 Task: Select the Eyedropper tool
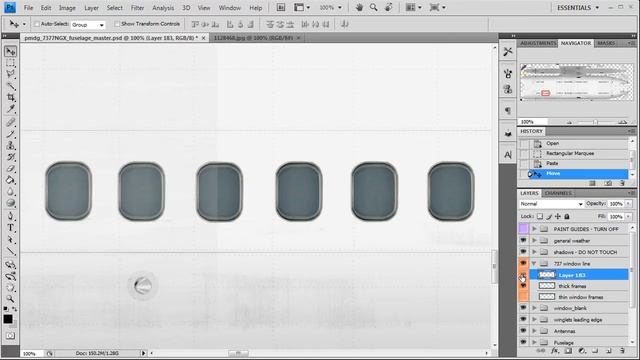10,109
